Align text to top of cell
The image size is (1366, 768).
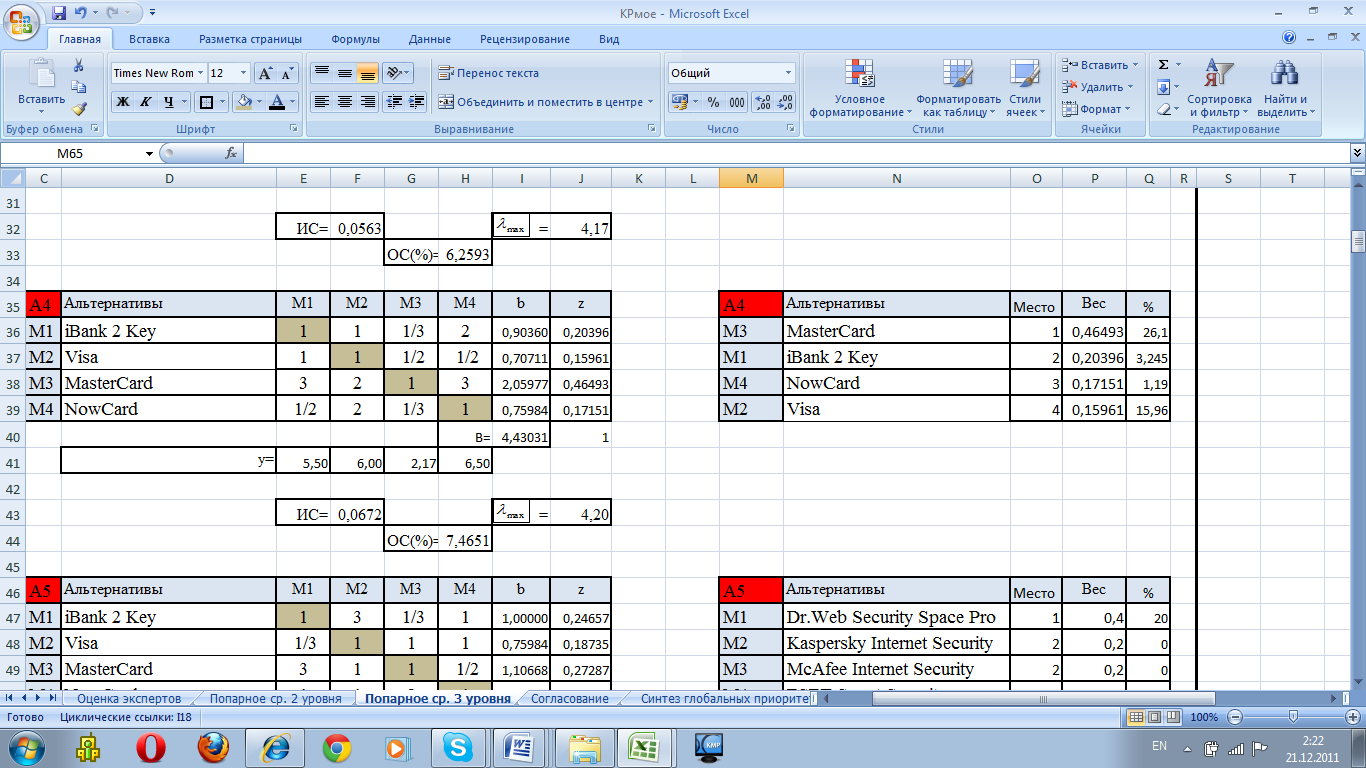click(x=321, y=73)
